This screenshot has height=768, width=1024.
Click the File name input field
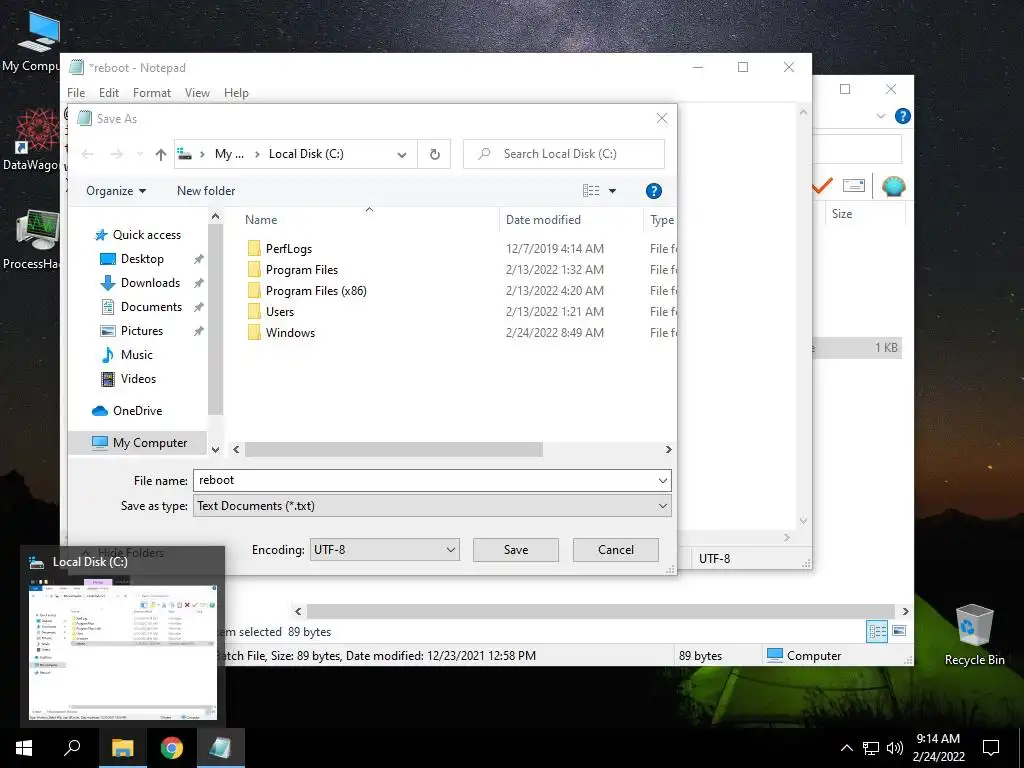tap(426, 480)
